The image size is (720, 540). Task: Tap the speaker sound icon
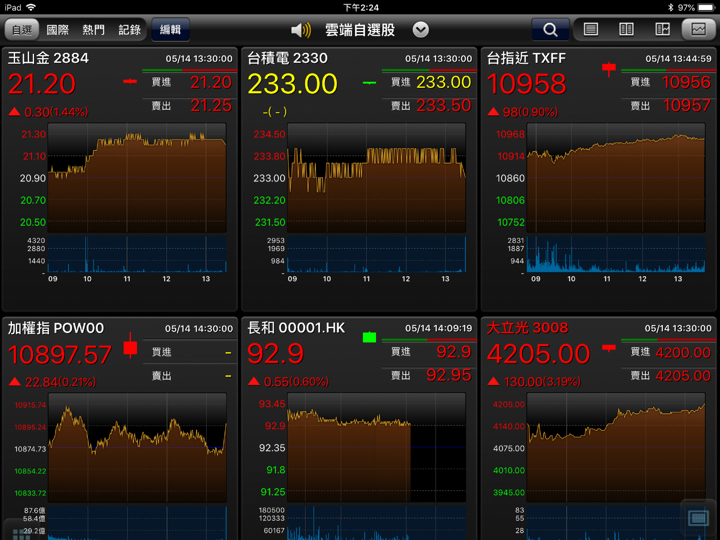[301, 30]
